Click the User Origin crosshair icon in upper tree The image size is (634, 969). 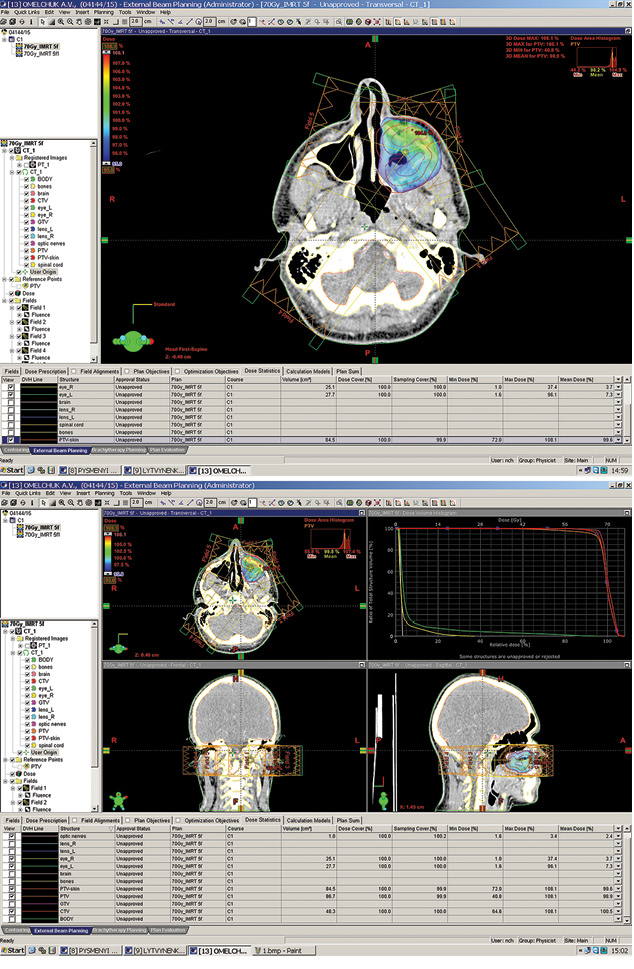click(25, 272)
